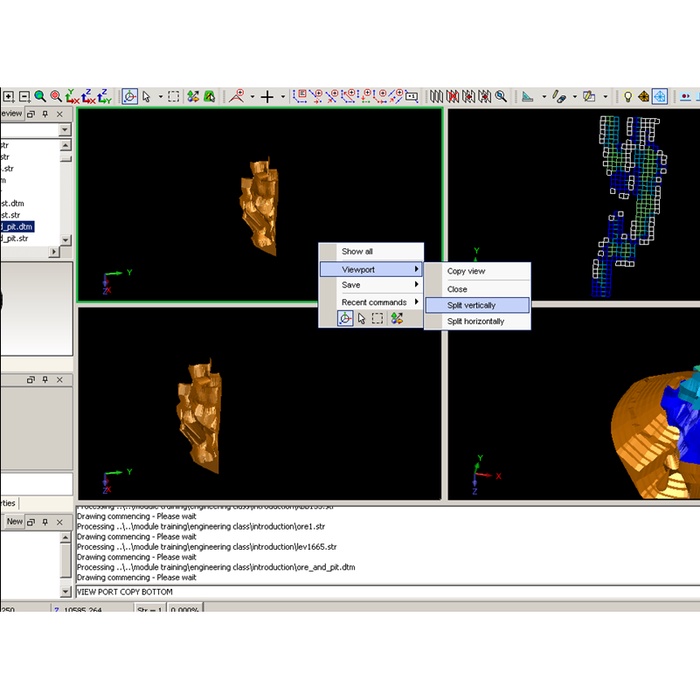Screen dimensions: 700x700
Task: Toggle the highlighted wireframe globe view button
Action: point(660,97)
